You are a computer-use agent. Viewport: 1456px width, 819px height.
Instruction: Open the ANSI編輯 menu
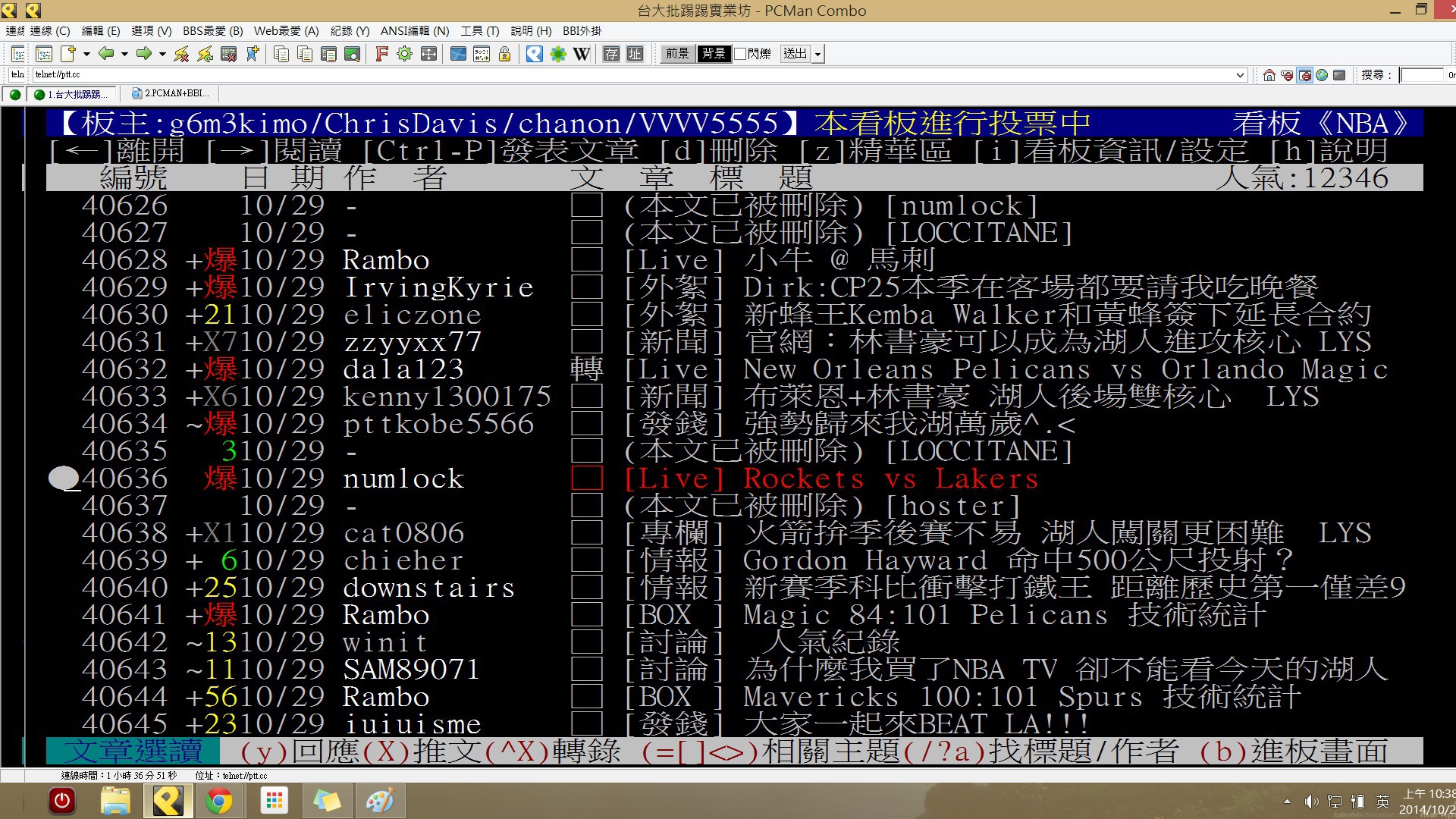click(x=414, y=31)
